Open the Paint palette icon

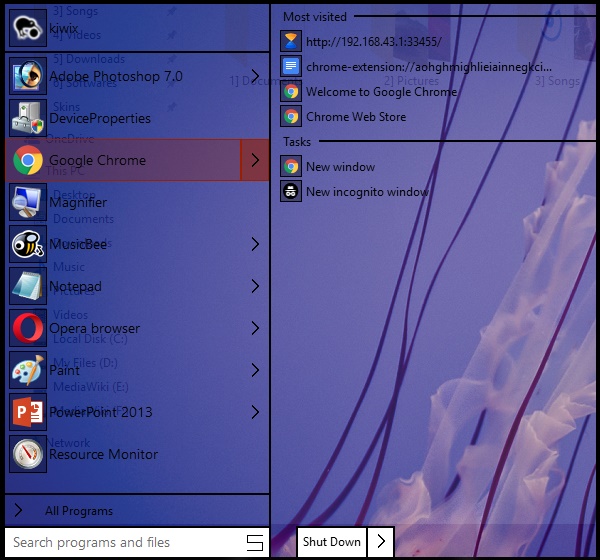tap(28, 370)
